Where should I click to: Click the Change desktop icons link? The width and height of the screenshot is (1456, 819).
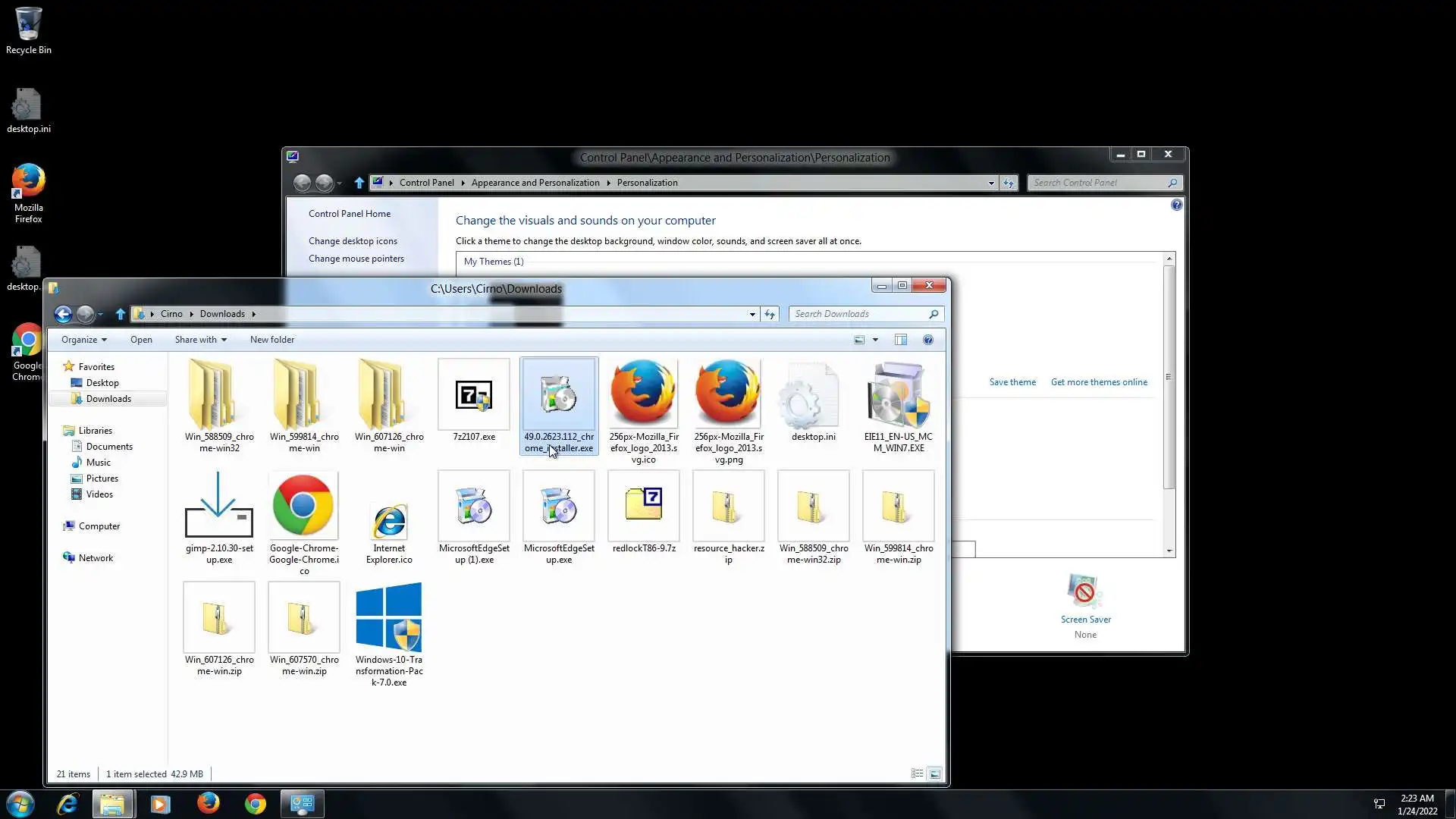(353, 241)
